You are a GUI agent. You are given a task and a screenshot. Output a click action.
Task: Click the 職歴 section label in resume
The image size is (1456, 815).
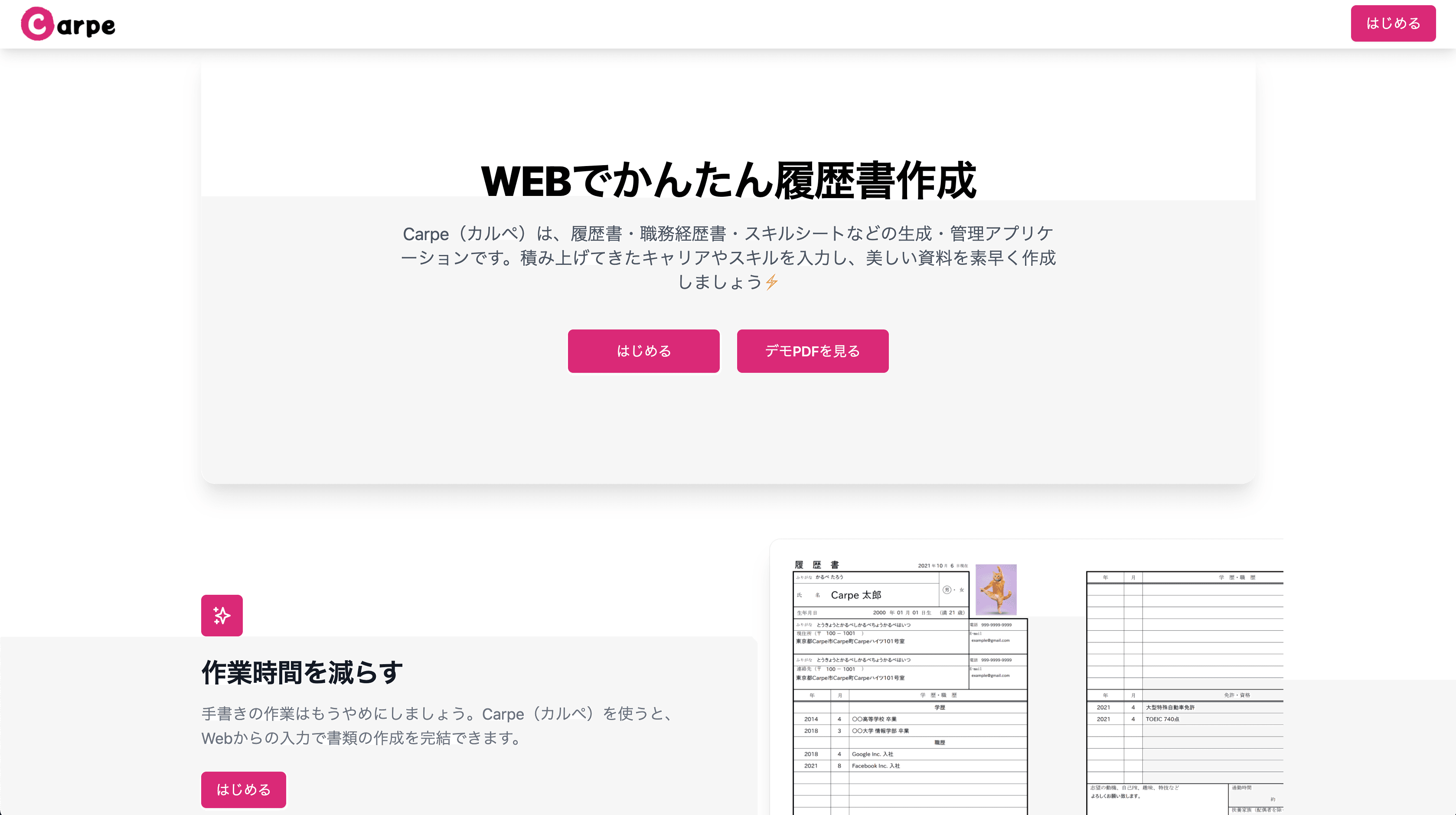(x=940, y=742)
